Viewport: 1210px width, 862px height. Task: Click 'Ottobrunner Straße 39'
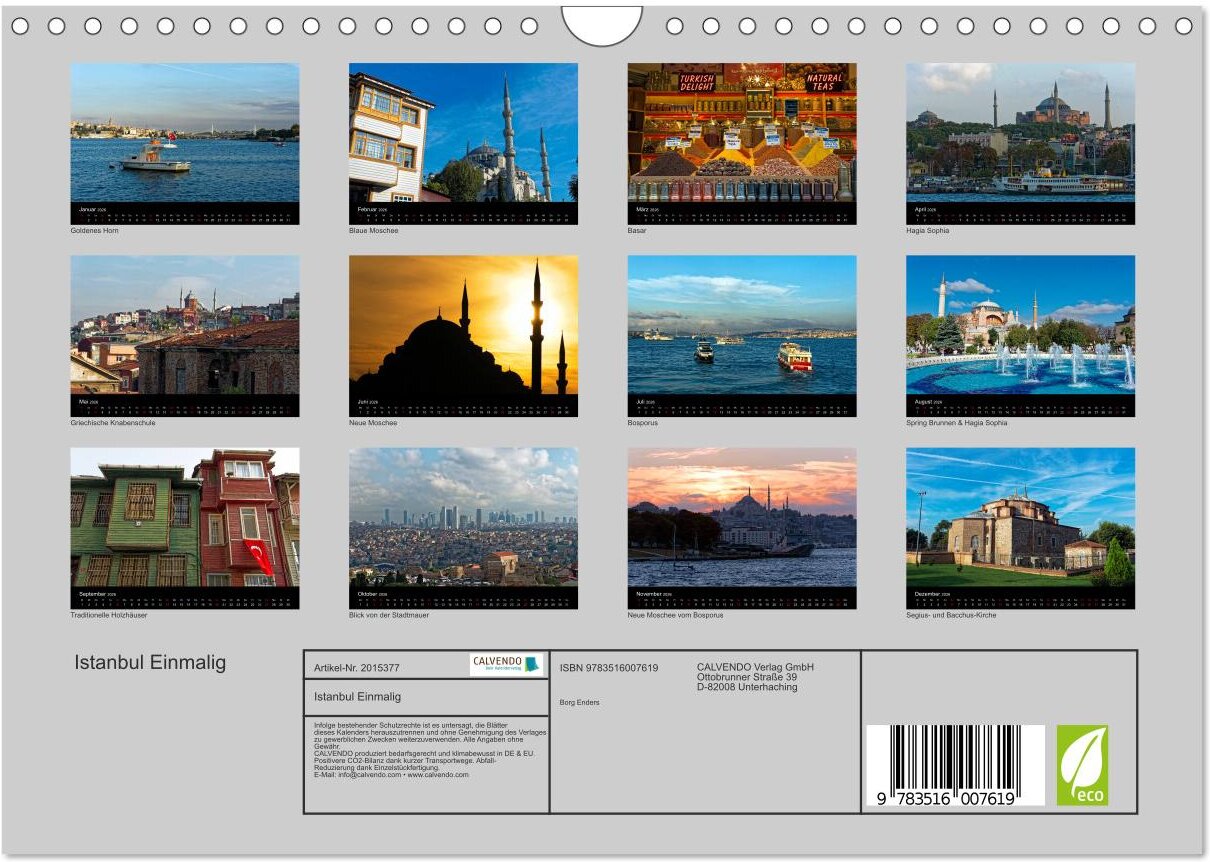pyautogui.click(x=747, y=677)
